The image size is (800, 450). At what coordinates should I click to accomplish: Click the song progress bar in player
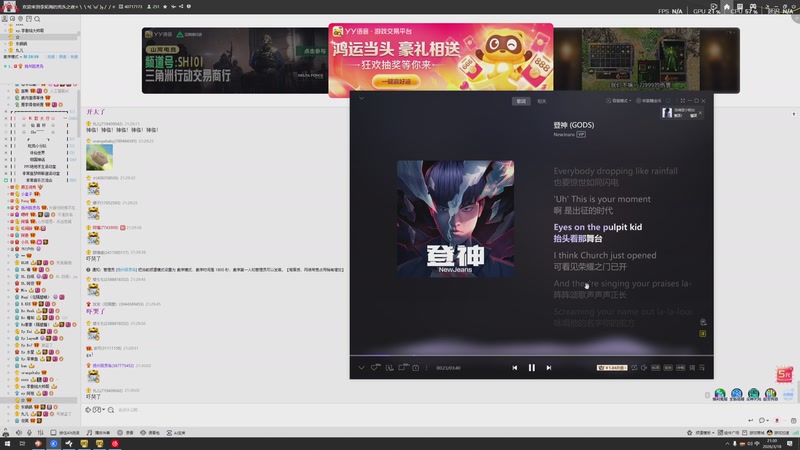click(x=531, y=355)
